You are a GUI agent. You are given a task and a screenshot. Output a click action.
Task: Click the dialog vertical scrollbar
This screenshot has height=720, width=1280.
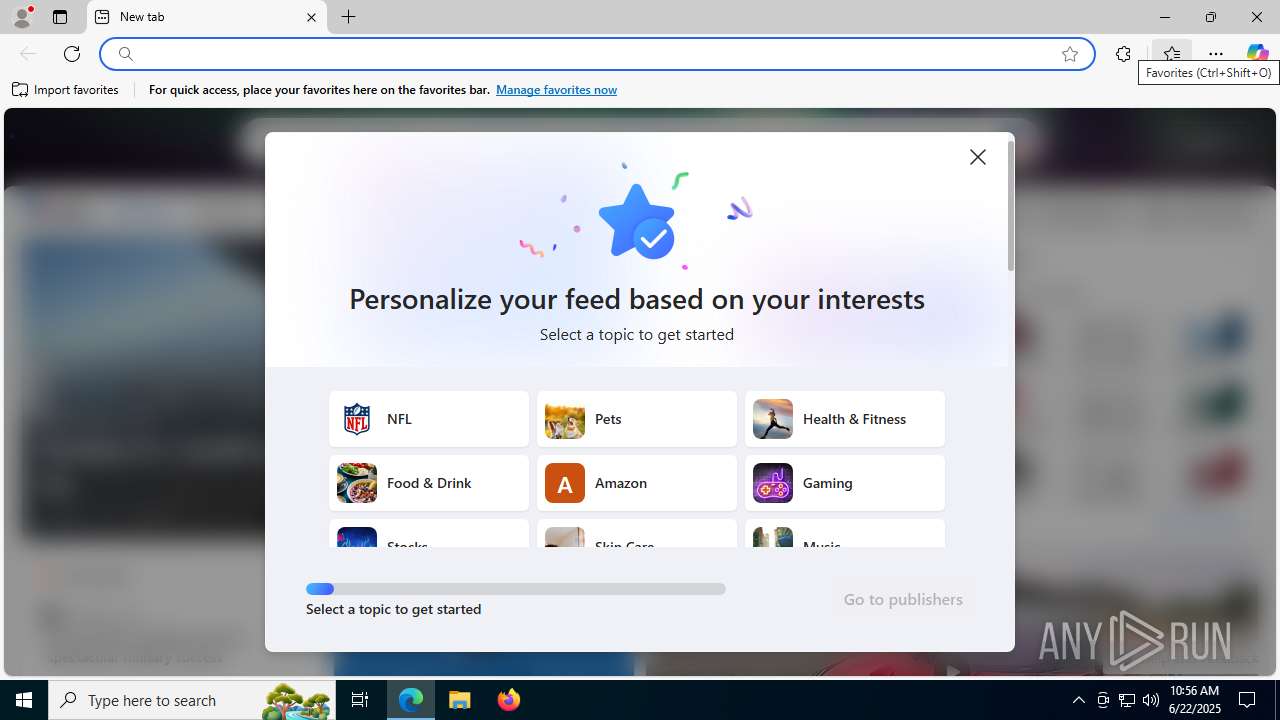1011,206
